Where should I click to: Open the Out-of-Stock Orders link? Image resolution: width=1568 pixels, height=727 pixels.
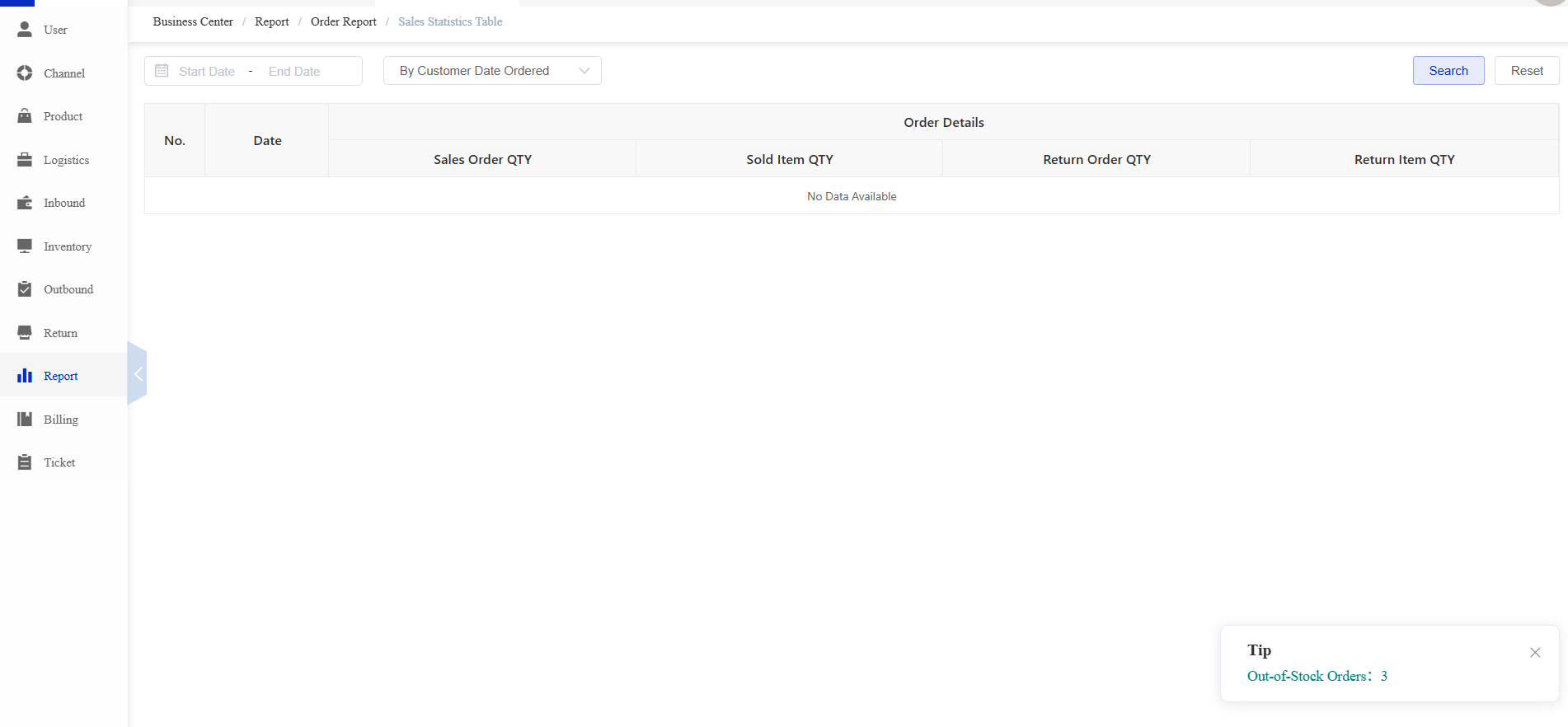[x=1317, y=676]
